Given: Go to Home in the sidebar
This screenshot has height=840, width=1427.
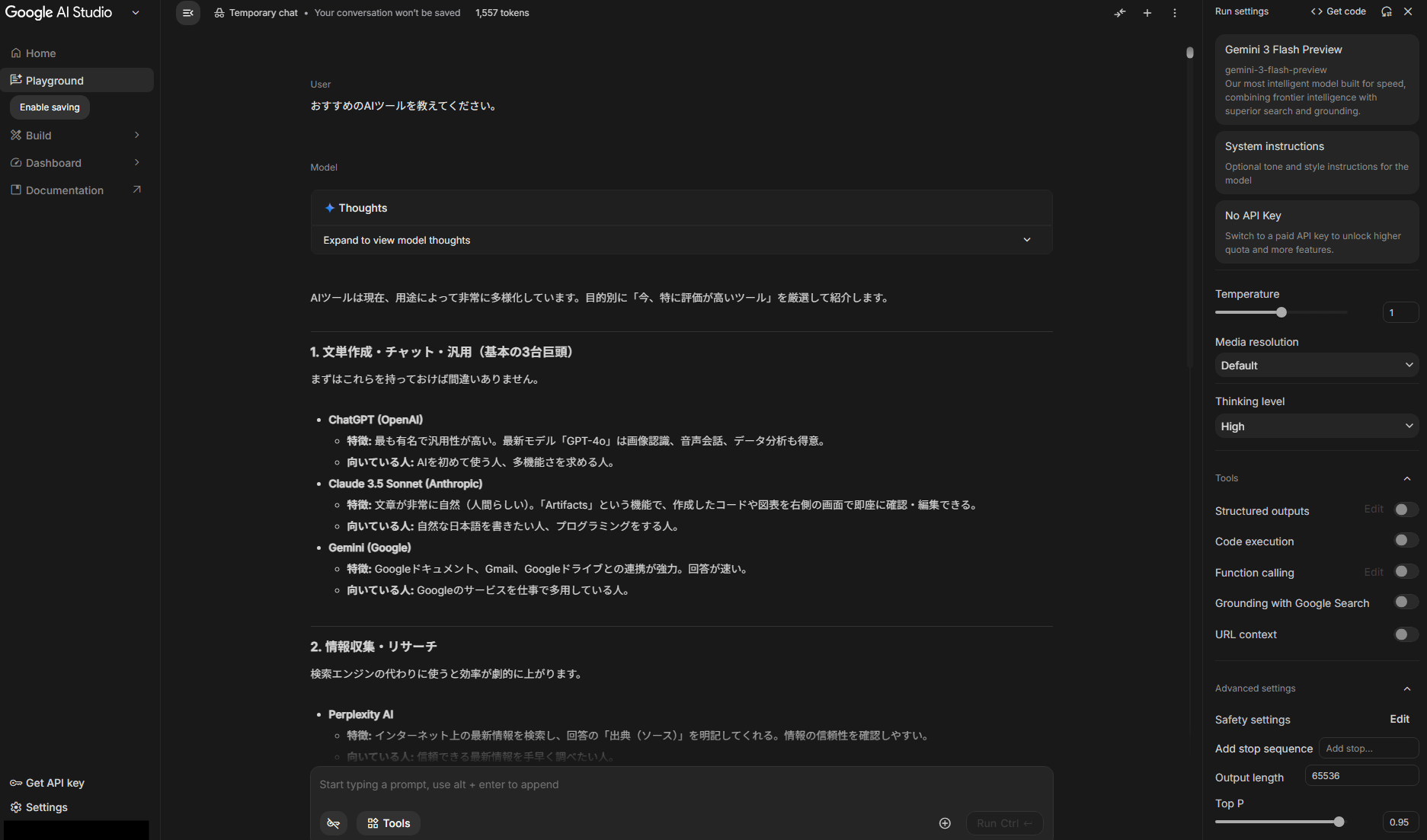Looking at the screenshot, I should [x=40, y=53].
